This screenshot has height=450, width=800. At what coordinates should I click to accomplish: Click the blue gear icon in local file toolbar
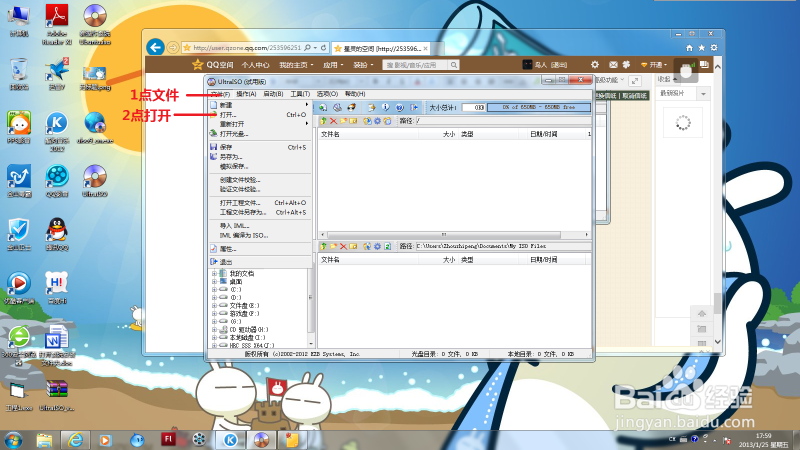[378, 246]
